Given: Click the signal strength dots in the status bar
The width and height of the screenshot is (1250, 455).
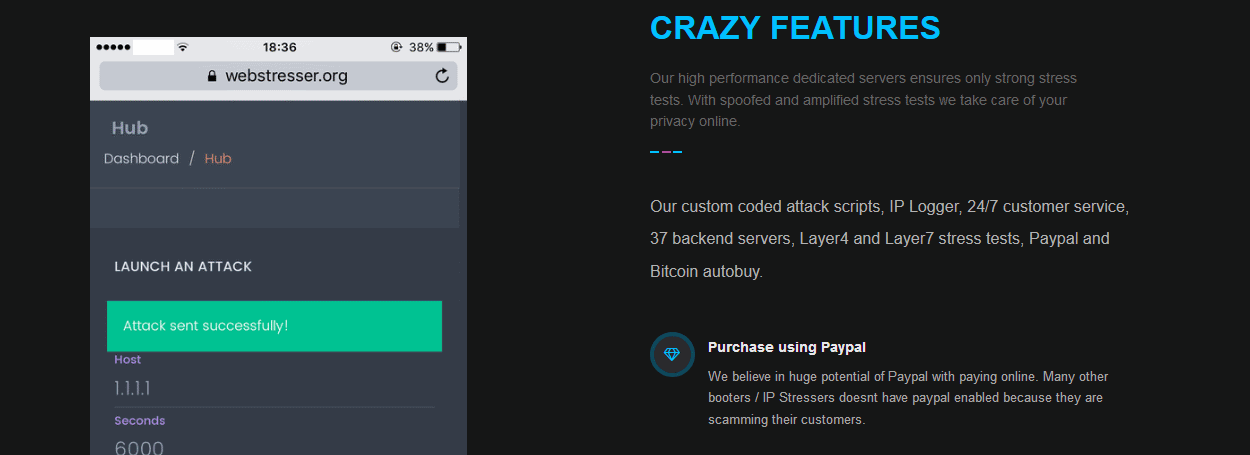Looking at the screenshot, I should tap(112, 47).
